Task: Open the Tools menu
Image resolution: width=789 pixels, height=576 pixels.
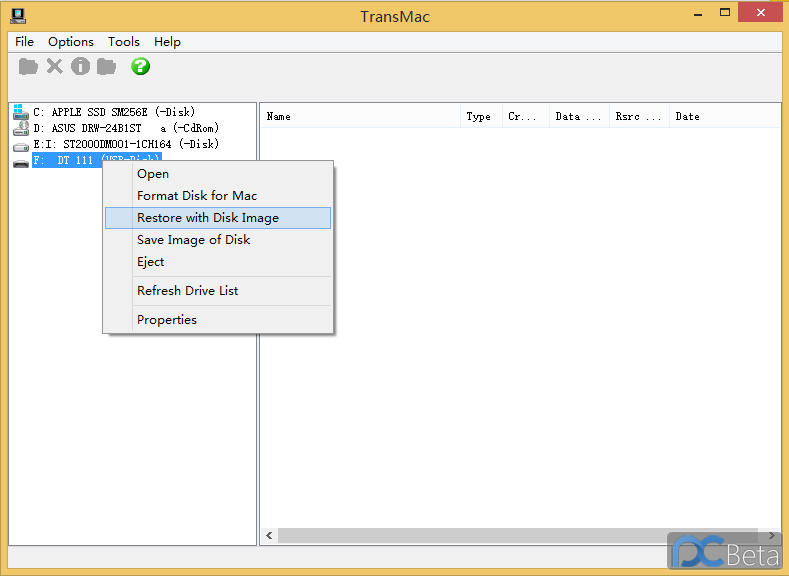Action: 124,42
